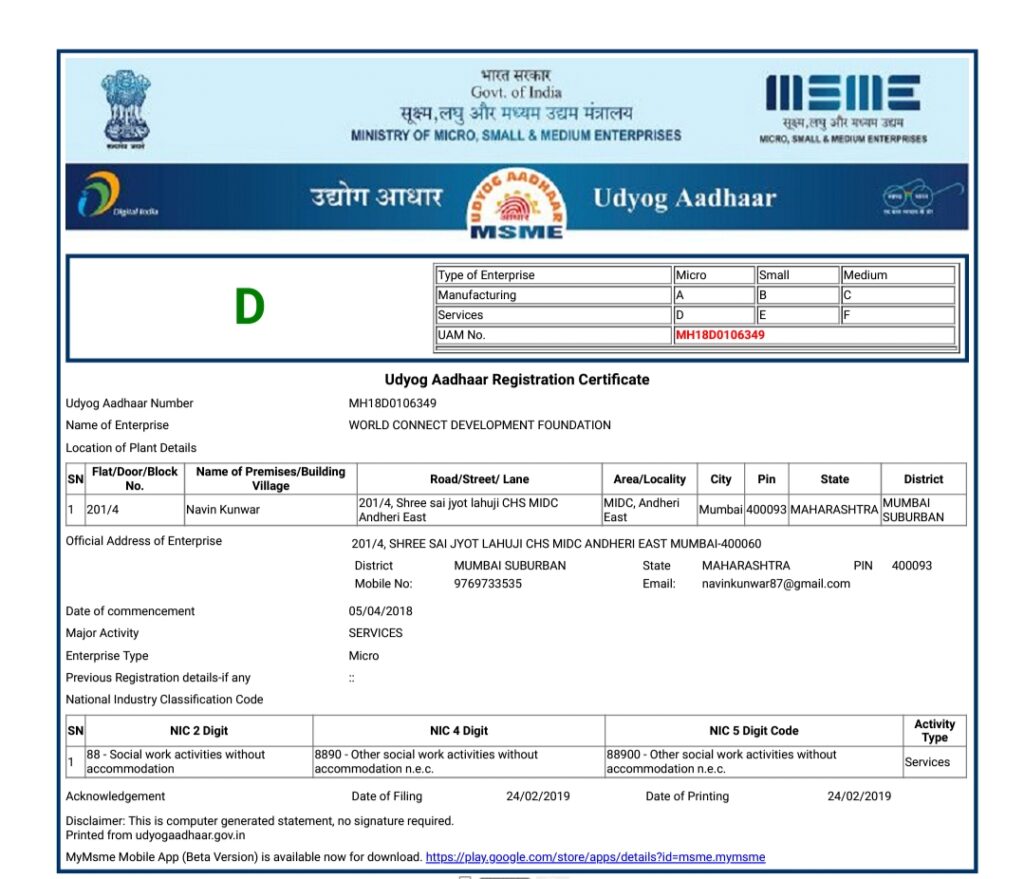This screenshot has width=1024, height=879.
Task: Click the Manufacturing row label cell
Action: pyautogui.click(x=552, y=295)
